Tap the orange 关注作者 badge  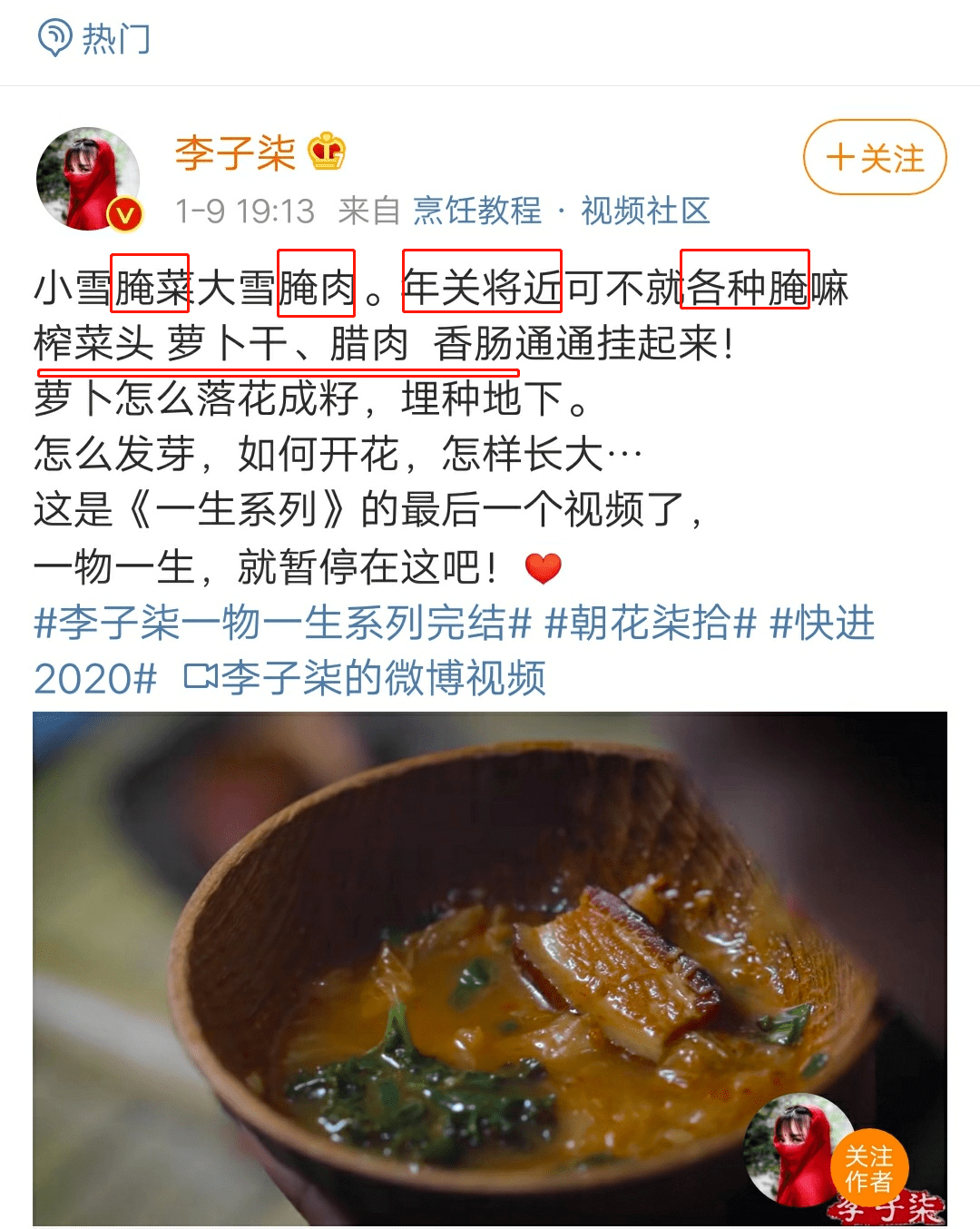tap(869, 1168)
